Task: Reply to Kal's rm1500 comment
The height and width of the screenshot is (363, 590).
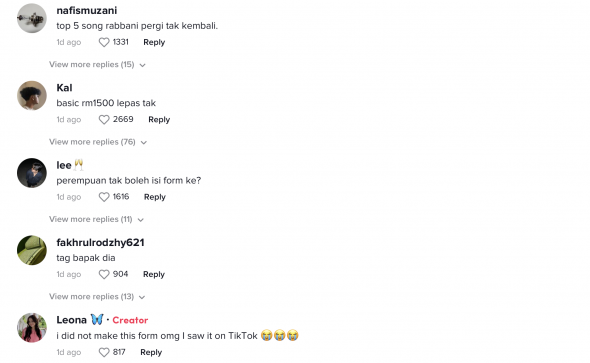Action: (159, 120)
